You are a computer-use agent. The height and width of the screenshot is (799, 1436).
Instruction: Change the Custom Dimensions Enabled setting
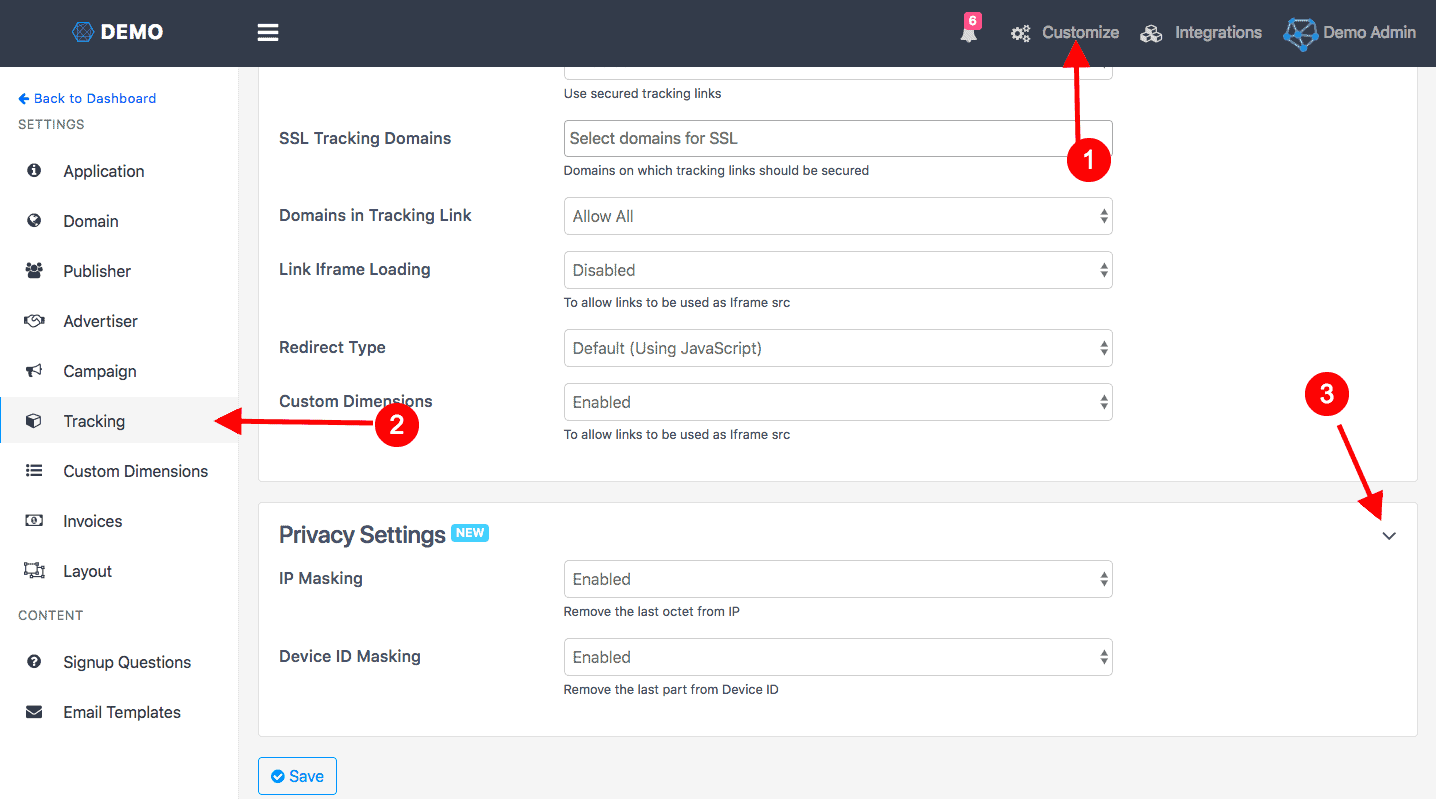click(x=837, y=402)
